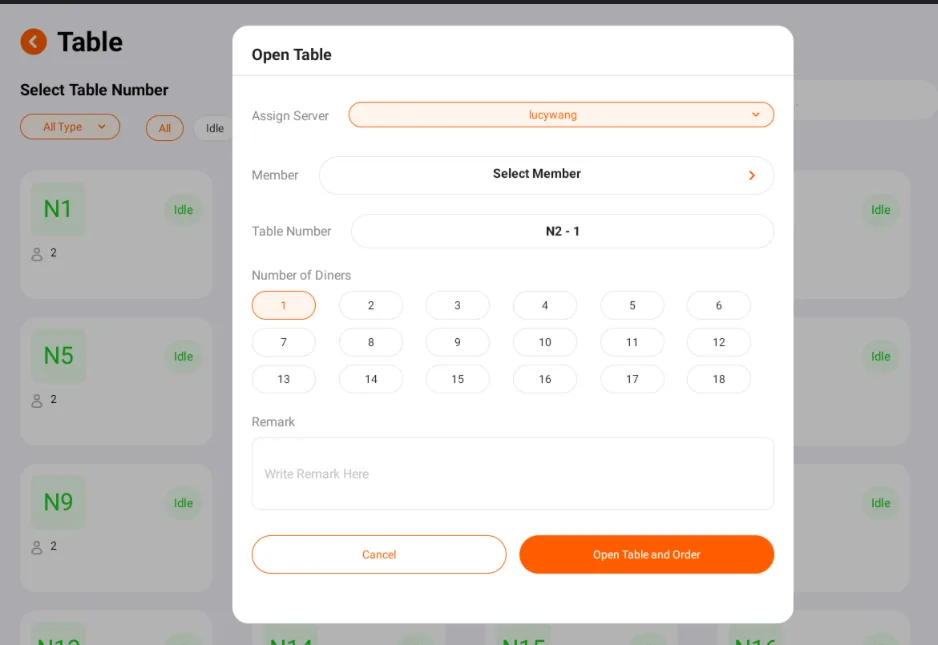Click the diner icon under table N5
938x645 pixels.
[36, 400]
